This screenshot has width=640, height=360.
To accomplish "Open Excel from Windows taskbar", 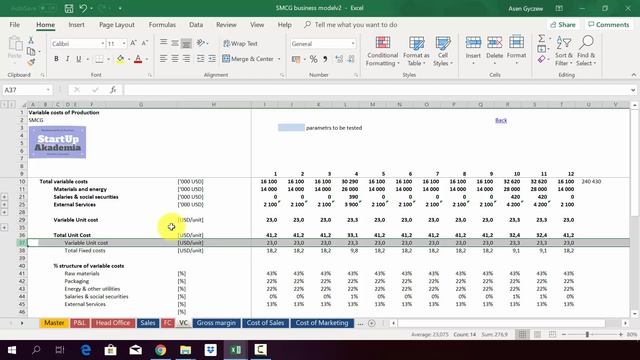I will 236,350.
